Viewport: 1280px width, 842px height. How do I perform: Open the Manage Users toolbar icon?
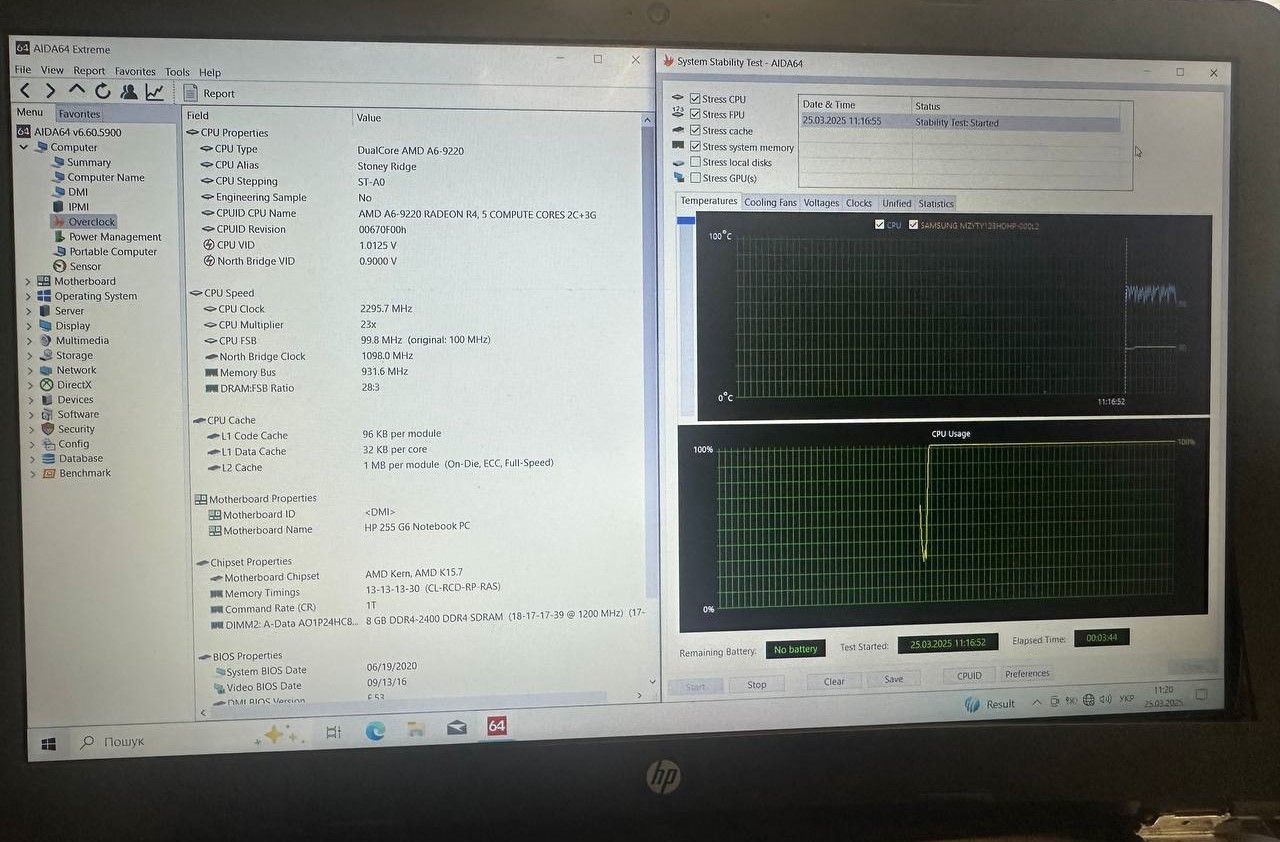[x=129, y=92]
